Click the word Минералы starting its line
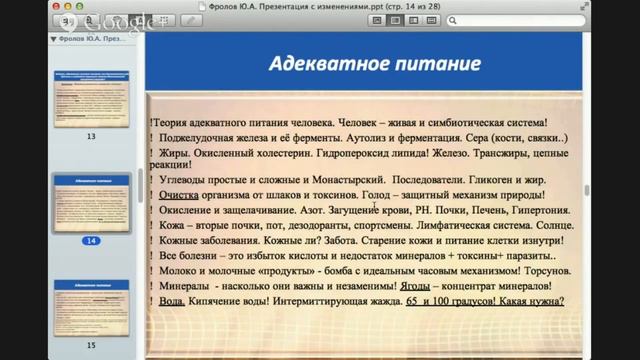 [184, 286]
